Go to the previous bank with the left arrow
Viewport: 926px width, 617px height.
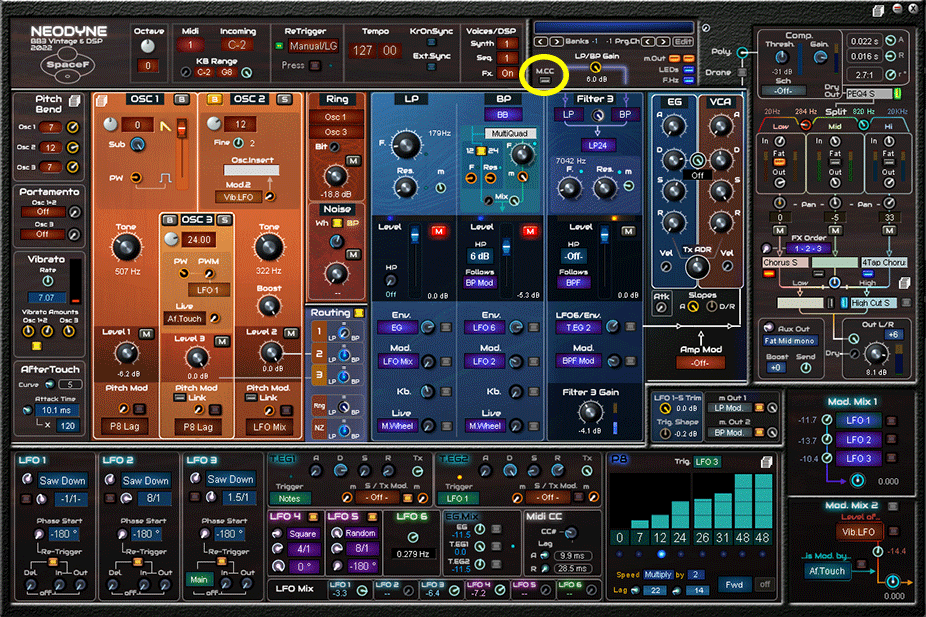pos(540,41)
